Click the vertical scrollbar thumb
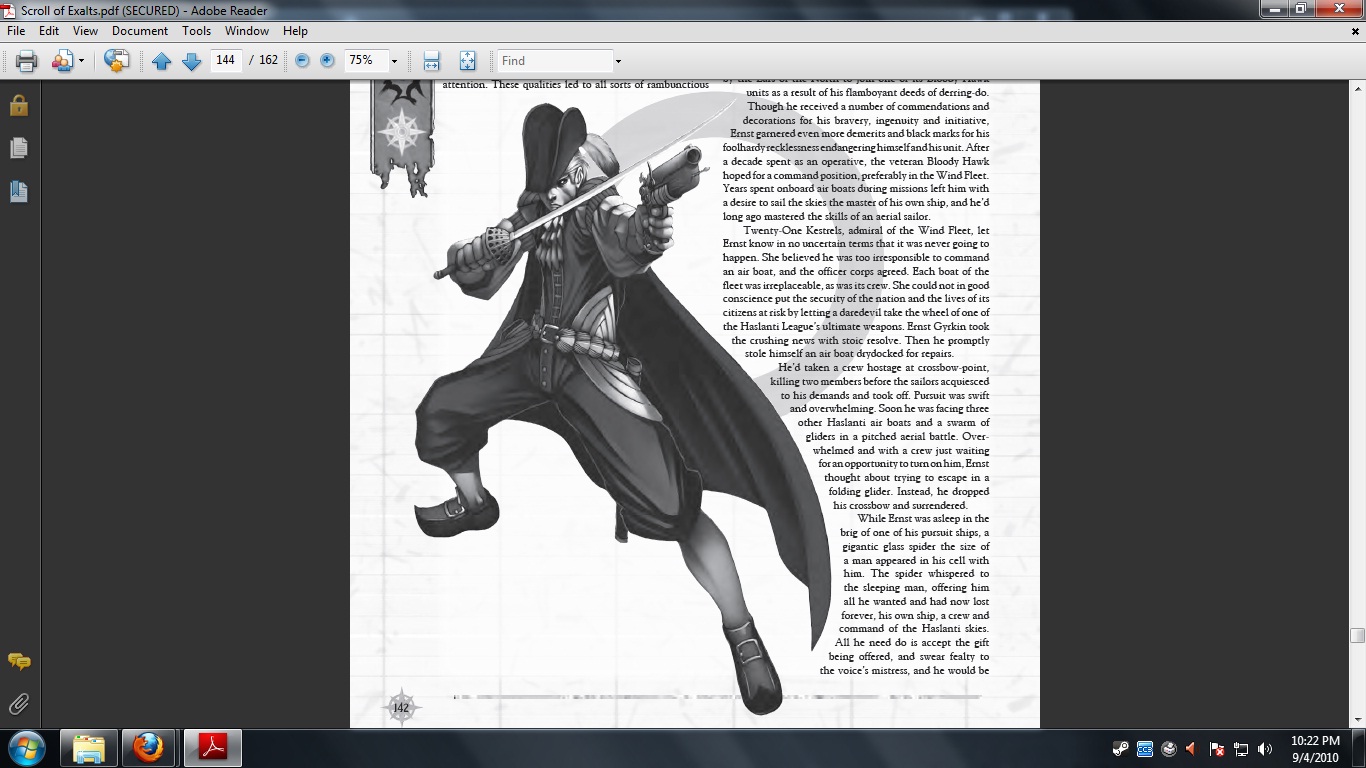 pos(1357,635)
